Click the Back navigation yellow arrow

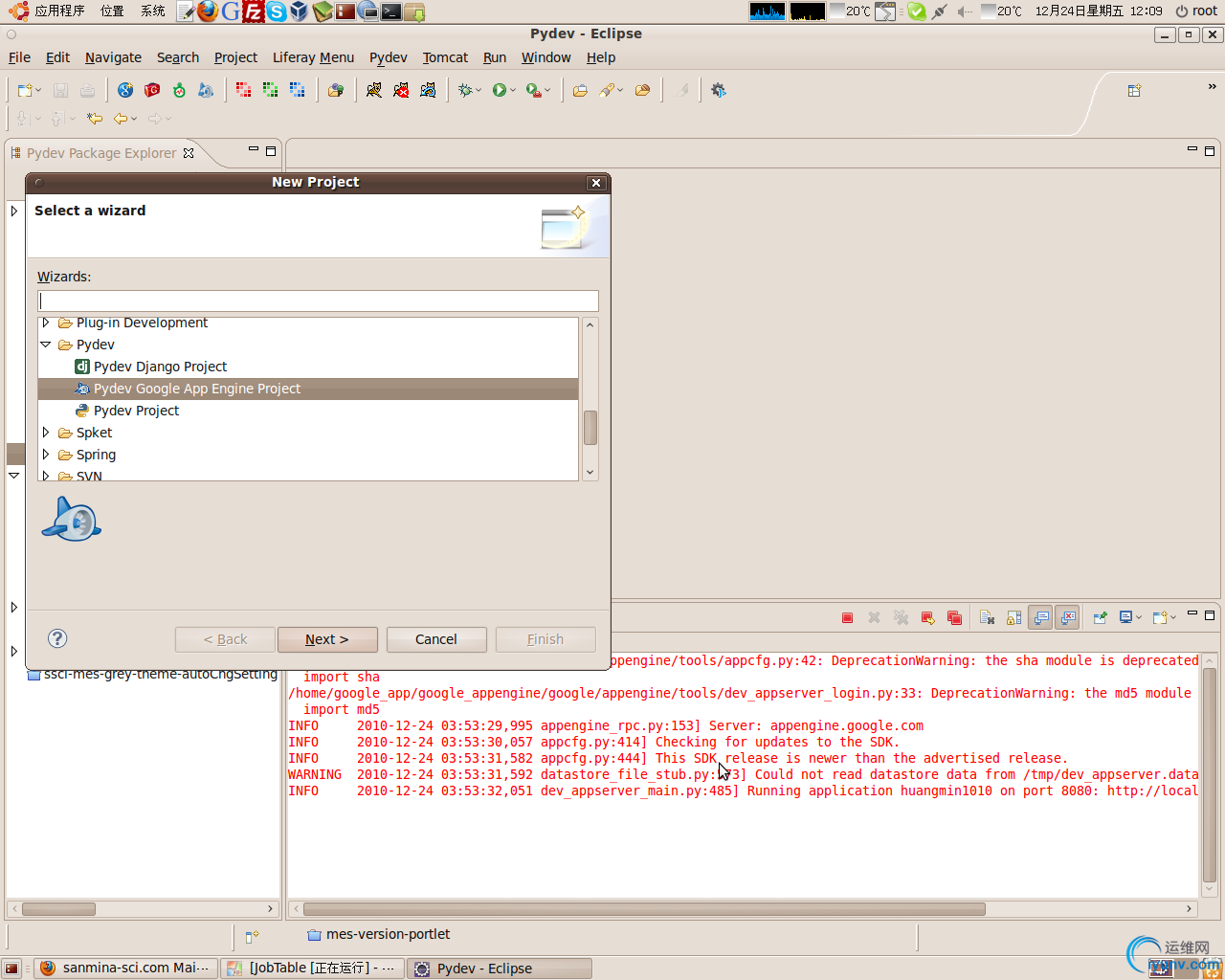[121, 119]
